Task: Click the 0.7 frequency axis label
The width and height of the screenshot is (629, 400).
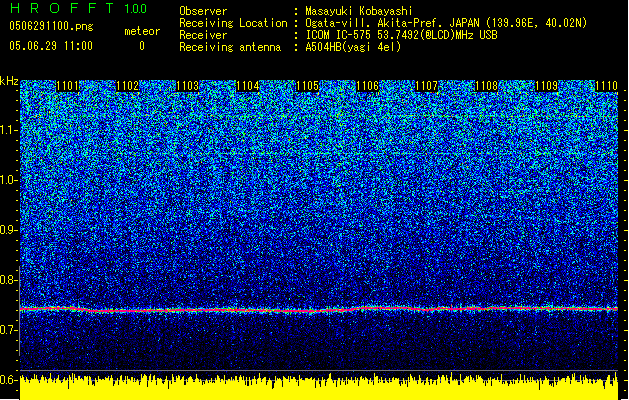Action: click(x=9, y=330)
